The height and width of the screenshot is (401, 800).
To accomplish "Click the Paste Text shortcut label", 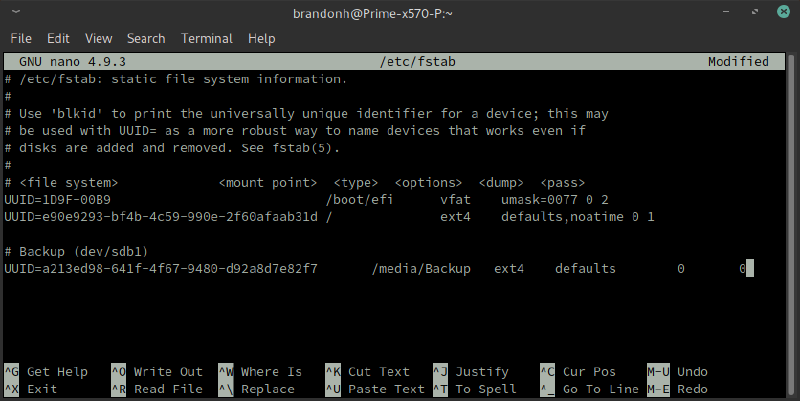I will (387, 389).
